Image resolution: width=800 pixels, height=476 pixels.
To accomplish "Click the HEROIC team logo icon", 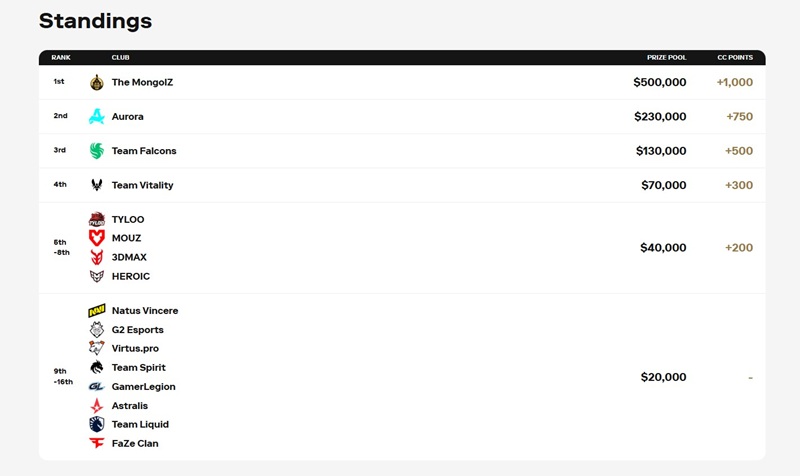I will point(97,276).
